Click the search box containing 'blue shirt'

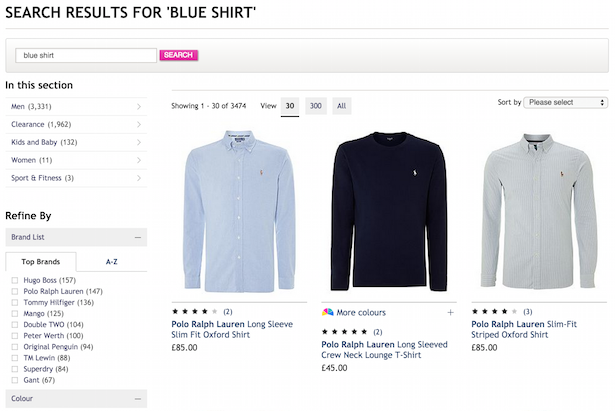click(x=86, y=55)
